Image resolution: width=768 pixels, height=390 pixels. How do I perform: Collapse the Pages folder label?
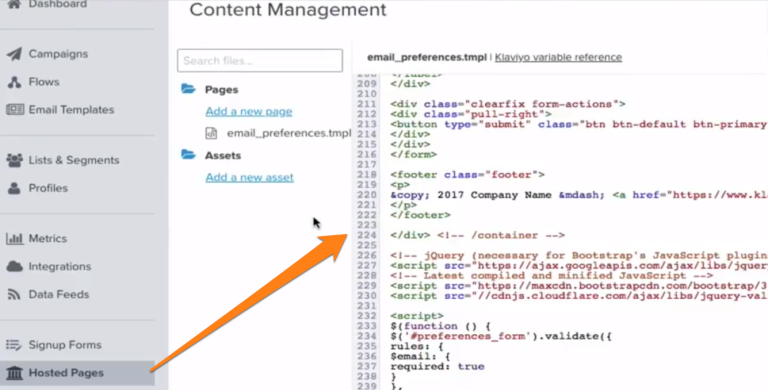tap(221, 90)
